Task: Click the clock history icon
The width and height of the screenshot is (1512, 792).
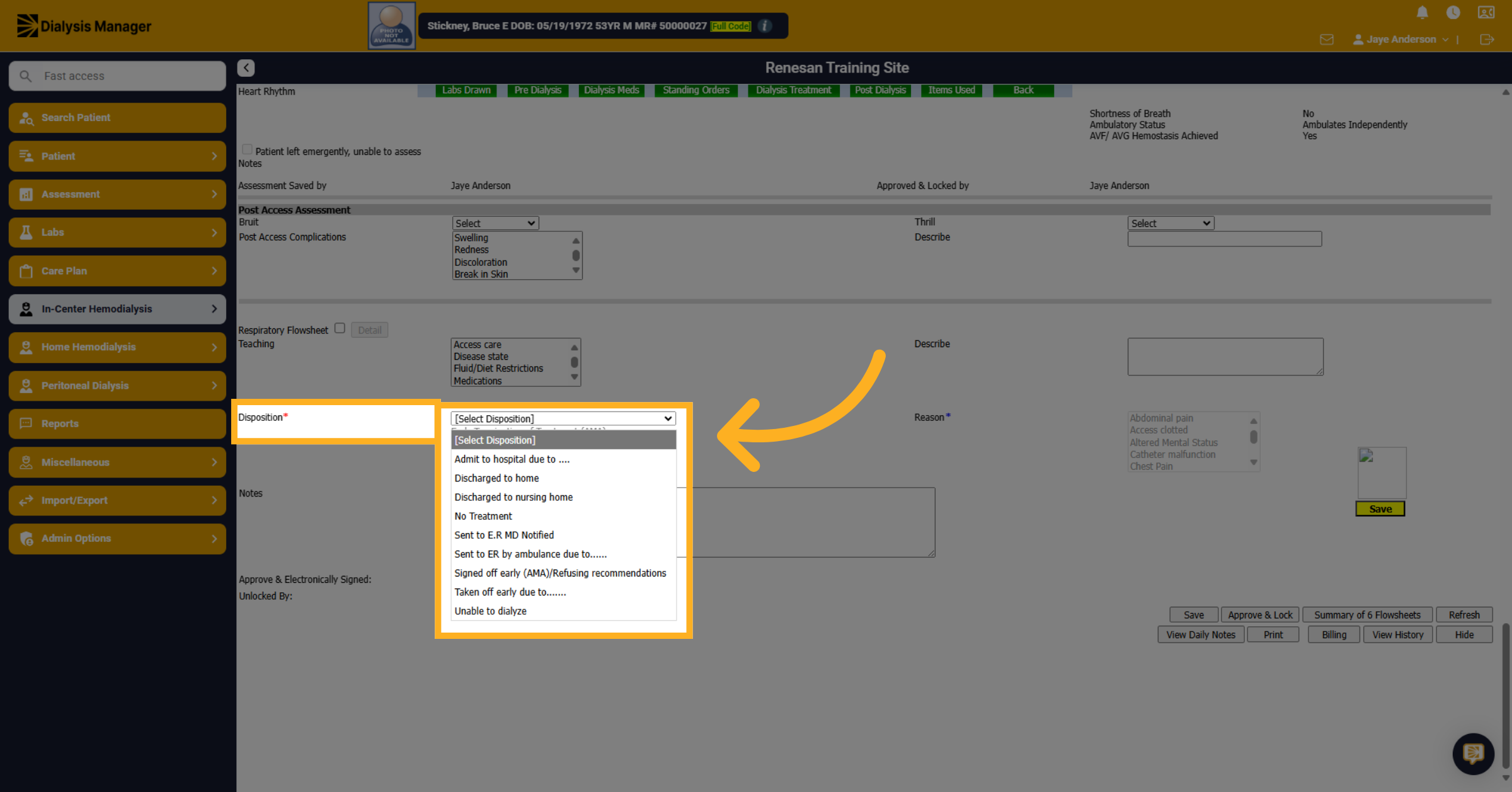Action: coord(1453,13)
